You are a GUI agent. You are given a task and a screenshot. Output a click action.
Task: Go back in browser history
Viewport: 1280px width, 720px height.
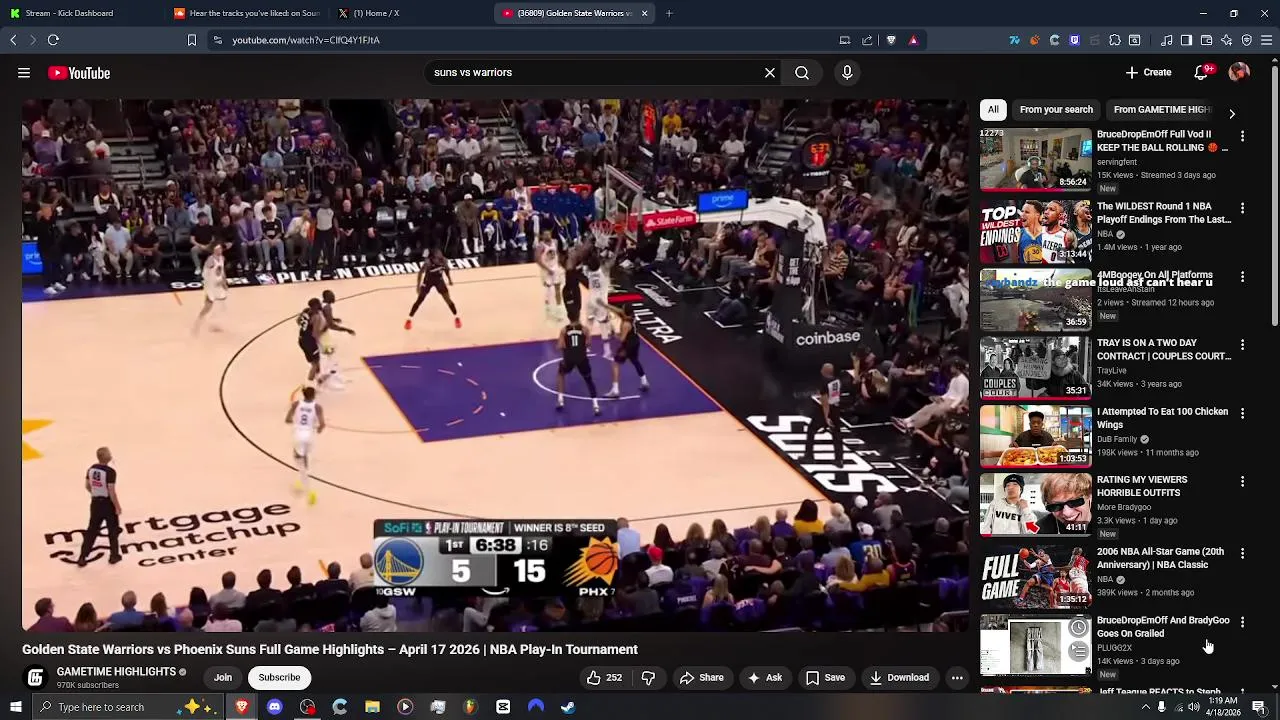(x=13, y=40)
